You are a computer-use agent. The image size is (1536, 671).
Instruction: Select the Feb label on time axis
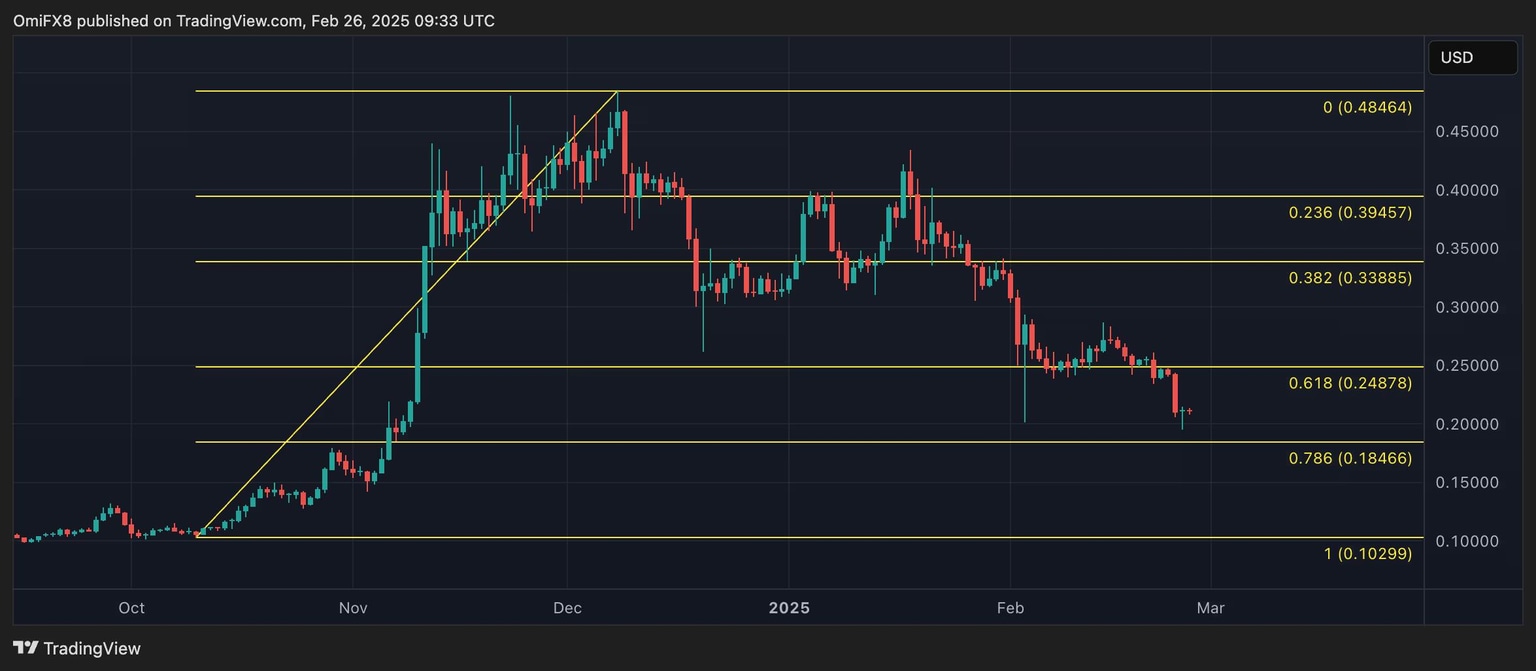(1010, 607)
